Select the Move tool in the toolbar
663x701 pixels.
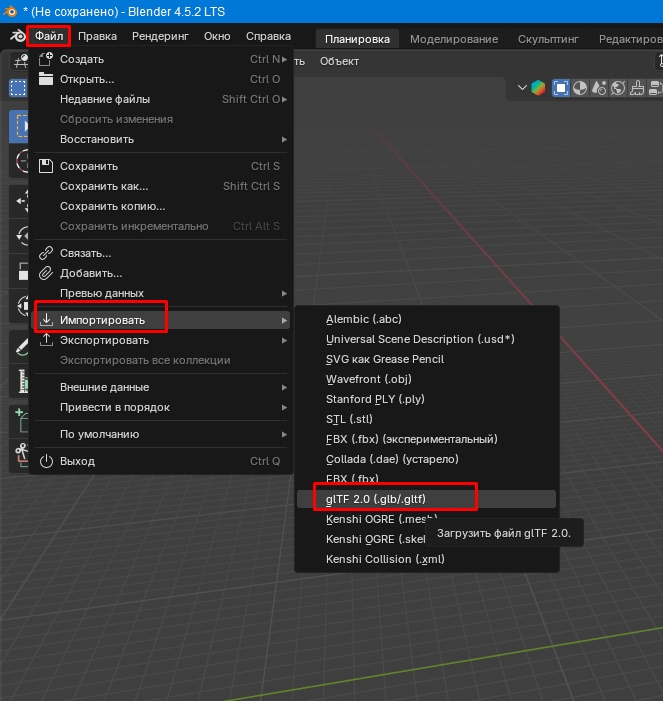coord(20,201)
